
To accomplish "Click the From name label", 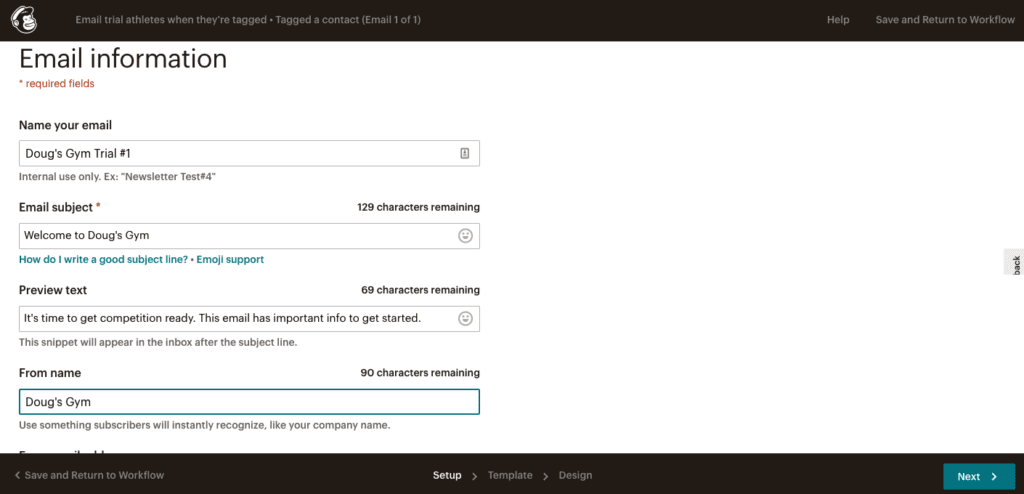I will 50,372.
